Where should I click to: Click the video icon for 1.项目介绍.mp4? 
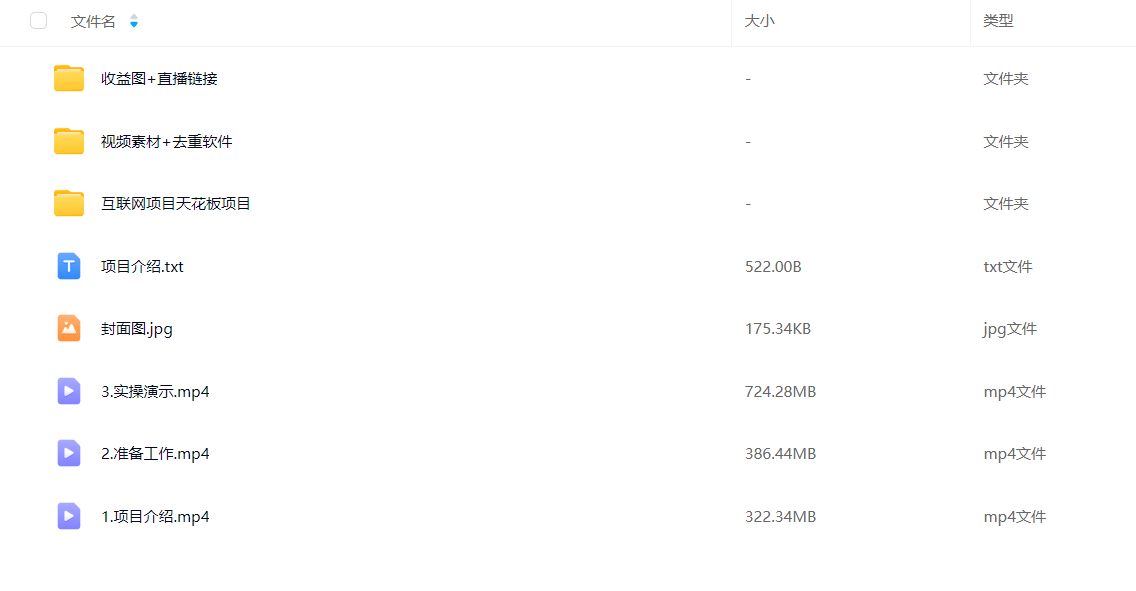[x=69, y=516]
